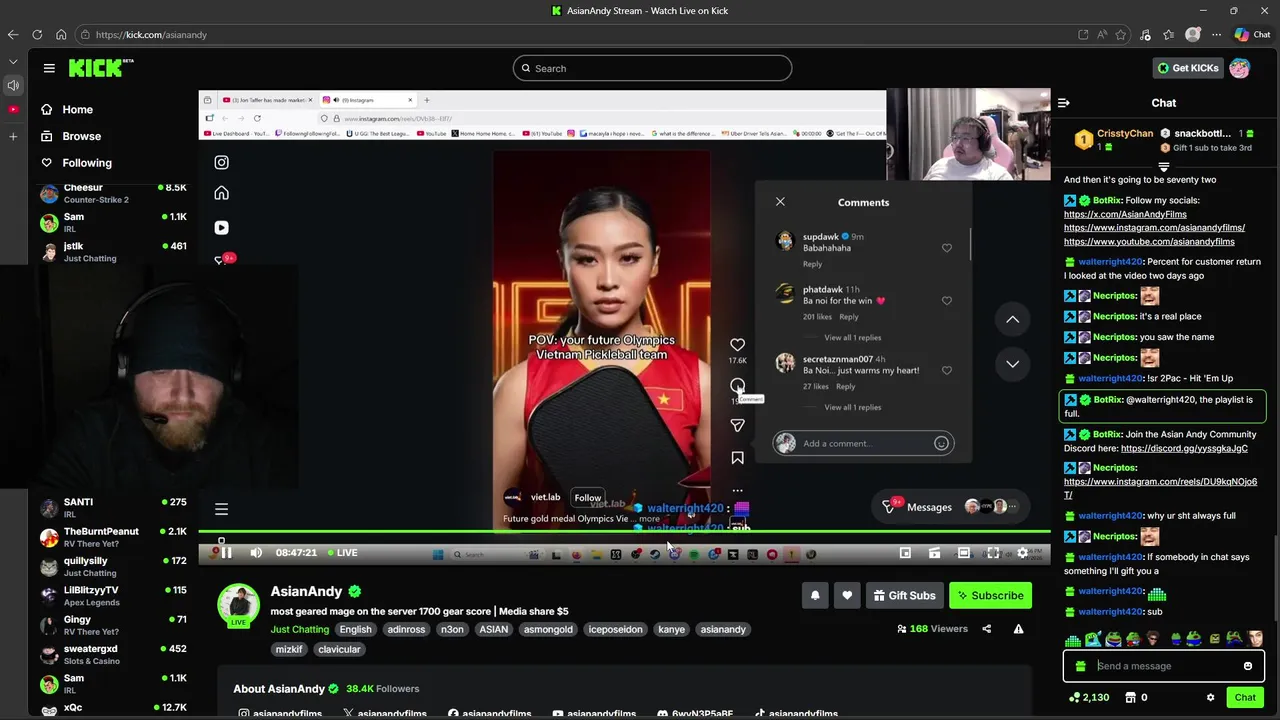Click the Just Chatting category link

click(x=299, y=629)
